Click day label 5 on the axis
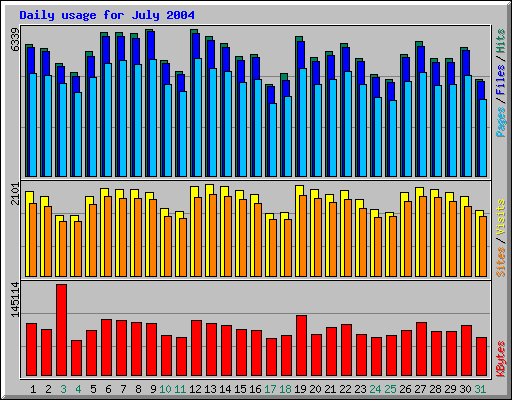The width and height of the screenshot is (512, 400). pyautogui.click(x=93, y=389)
